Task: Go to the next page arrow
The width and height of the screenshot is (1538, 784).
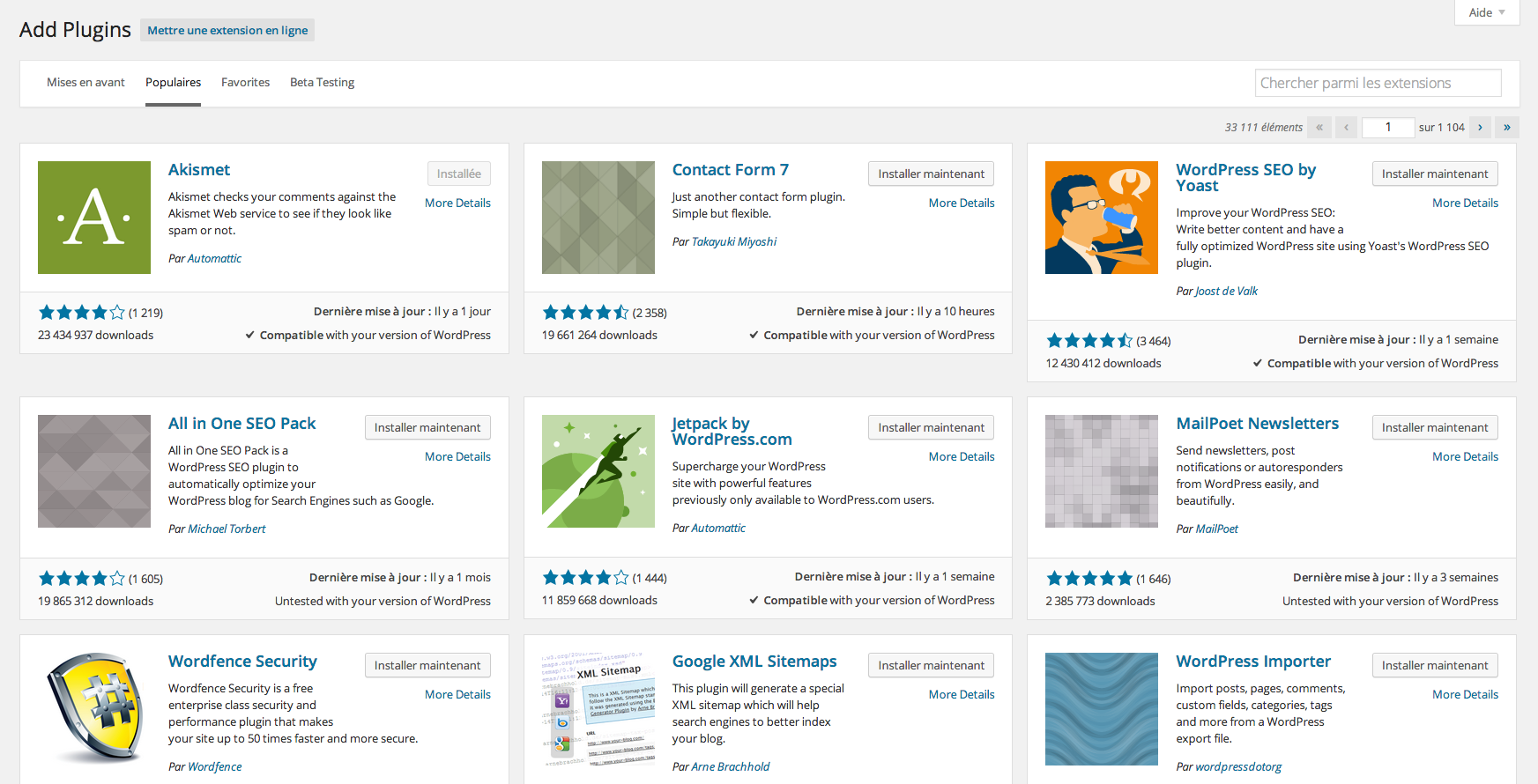Action: (x=1481, y=128)
